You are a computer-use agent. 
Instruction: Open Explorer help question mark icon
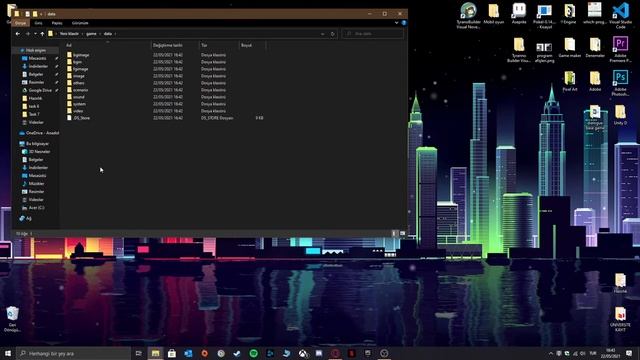(404, 23)
